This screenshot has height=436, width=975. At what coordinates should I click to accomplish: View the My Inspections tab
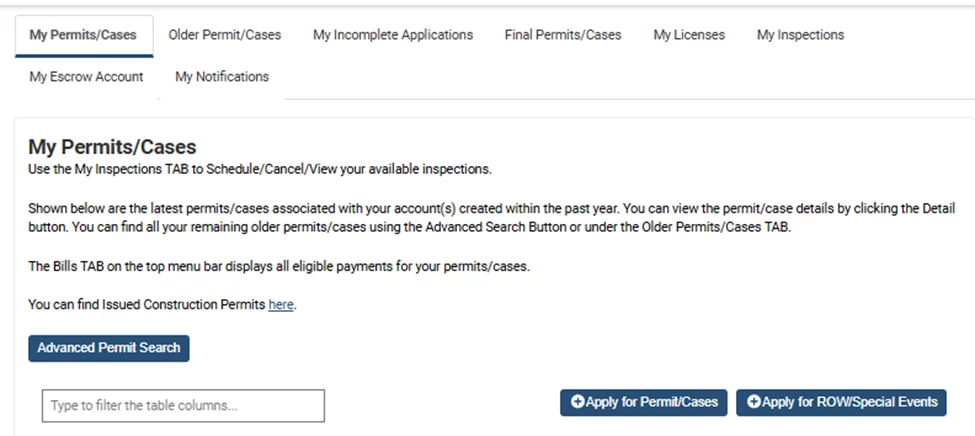(x=800, y=35)
